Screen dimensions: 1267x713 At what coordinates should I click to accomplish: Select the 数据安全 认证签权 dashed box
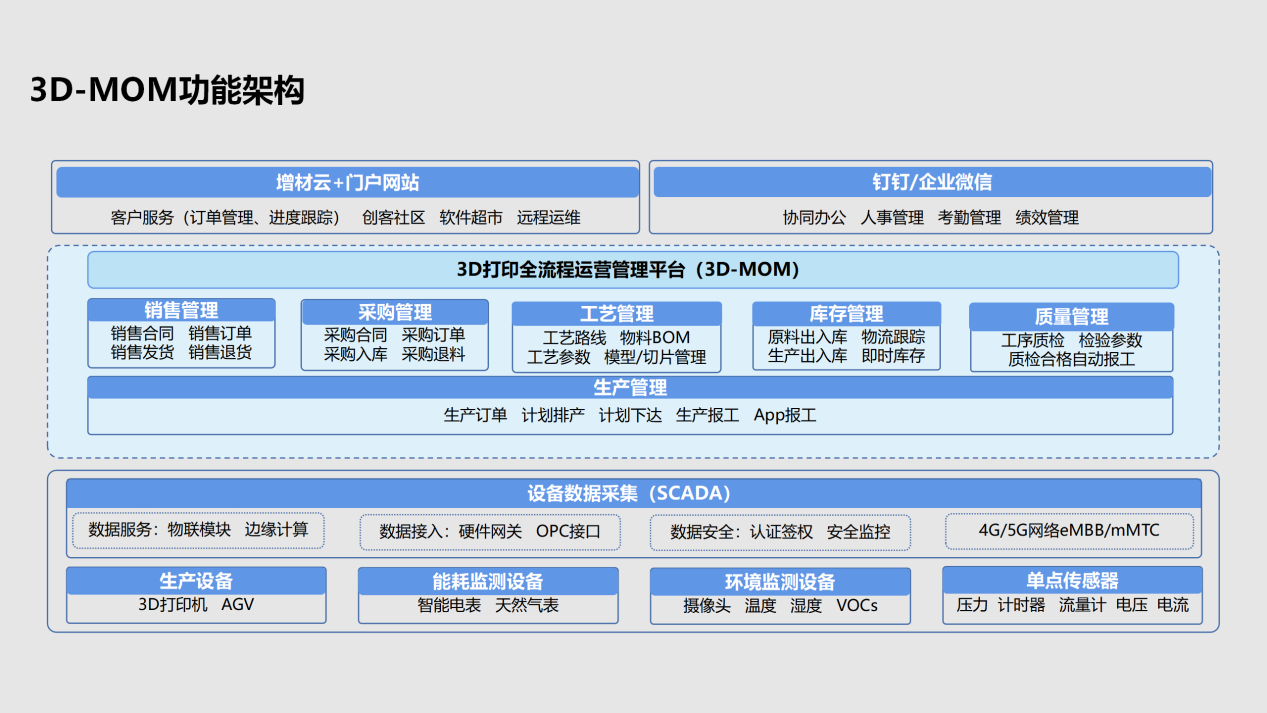coord(780,532)
